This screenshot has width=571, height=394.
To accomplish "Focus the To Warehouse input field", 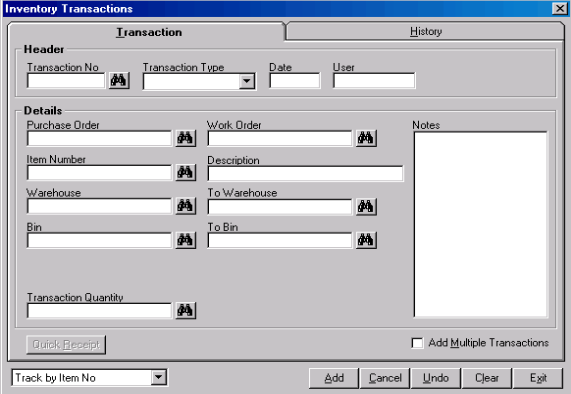I will point(280,207).
